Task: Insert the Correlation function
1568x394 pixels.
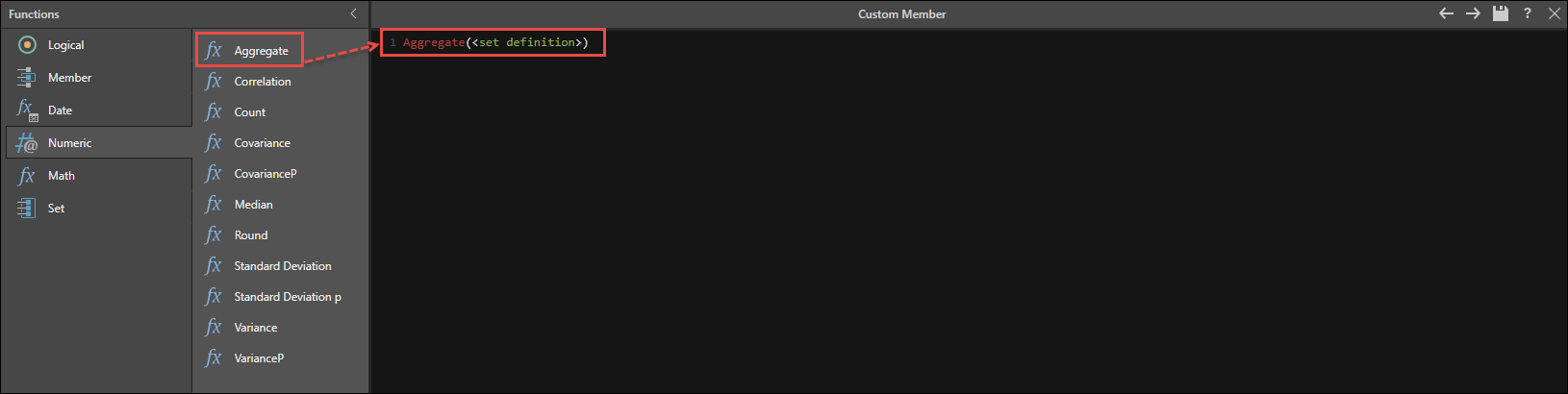Action: click(262, 82)
